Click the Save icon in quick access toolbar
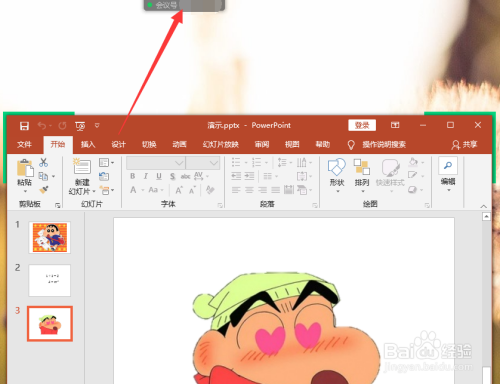The width and height of the screenshot is (500, 384). [24, 126]
